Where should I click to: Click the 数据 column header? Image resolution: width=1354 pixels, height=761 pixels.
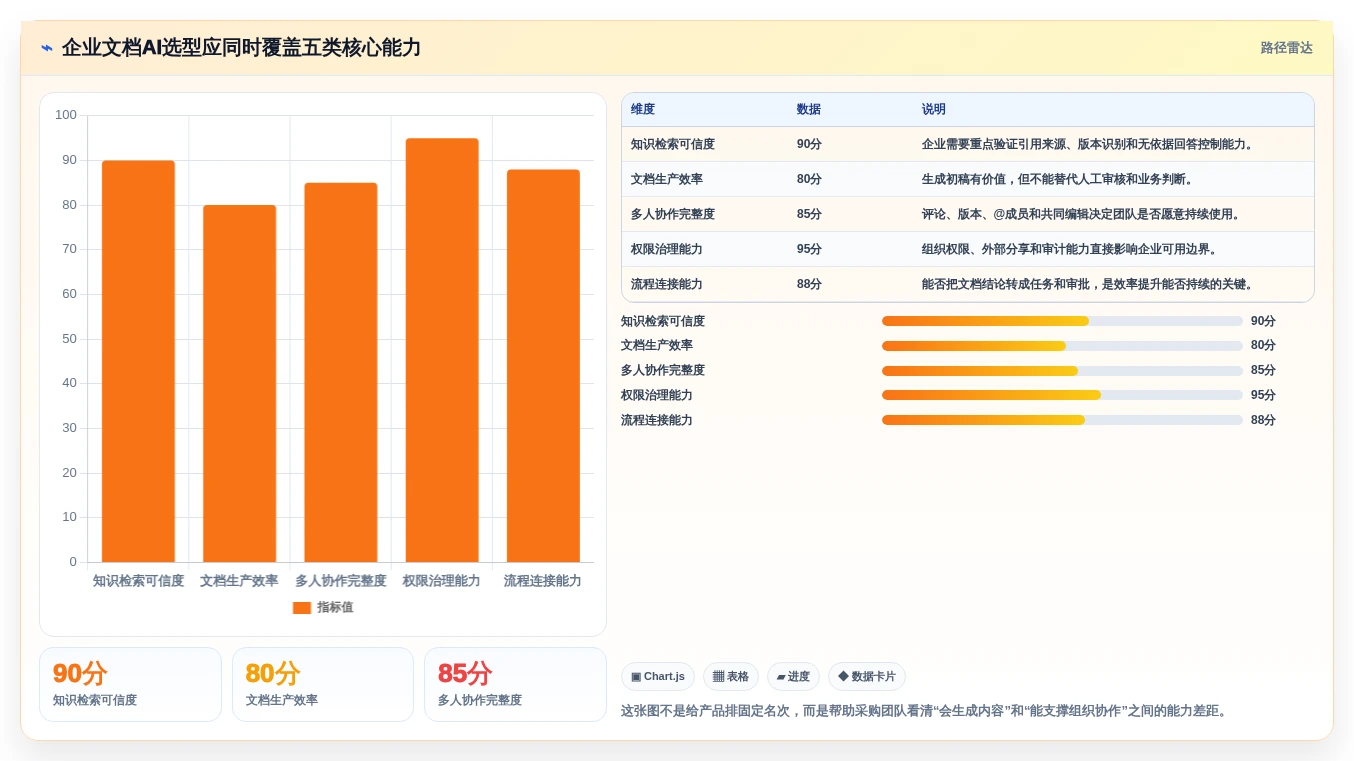point(809,110)
